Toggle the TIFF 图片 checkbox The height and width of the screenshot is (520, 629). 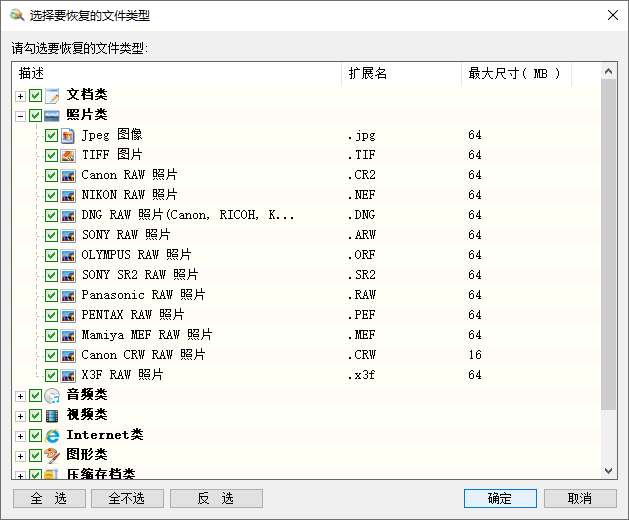tap(51, 156)
